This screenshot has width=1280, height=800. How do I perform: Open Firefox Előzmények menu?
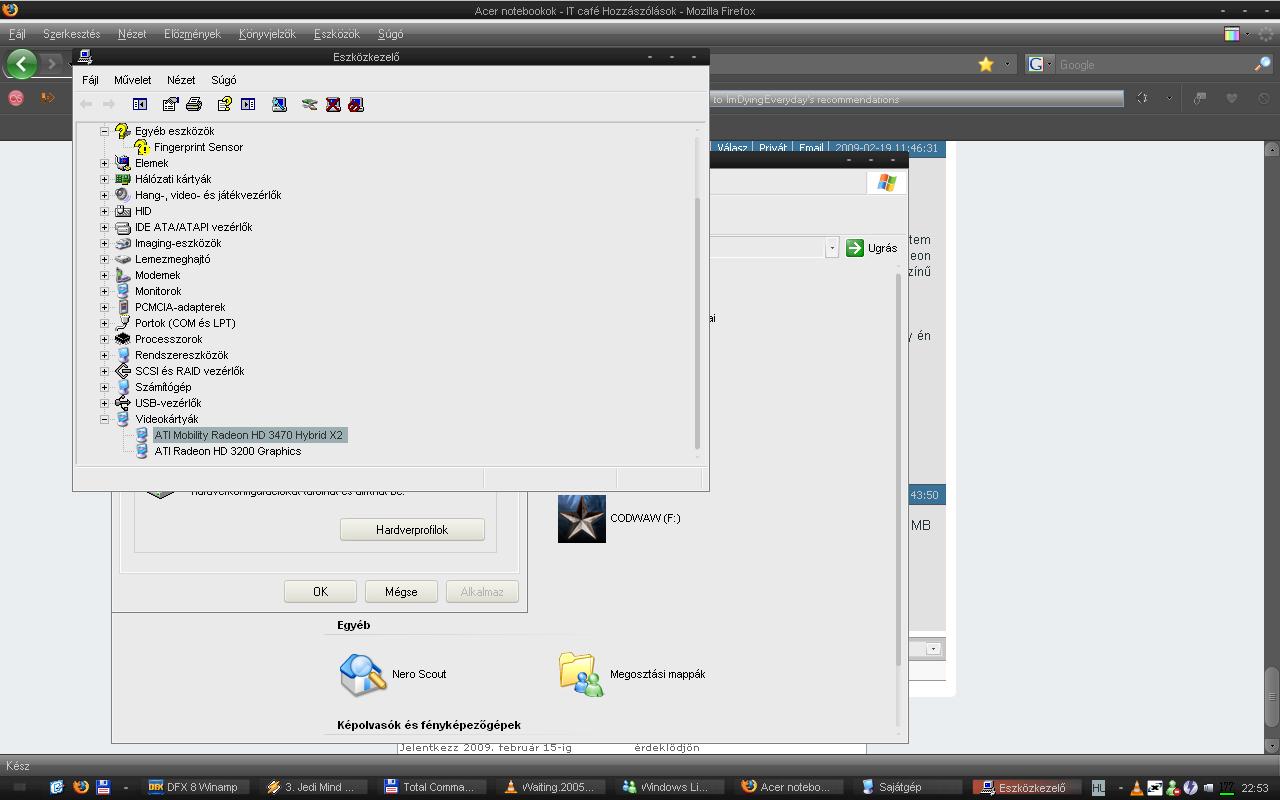pos(192,34)
